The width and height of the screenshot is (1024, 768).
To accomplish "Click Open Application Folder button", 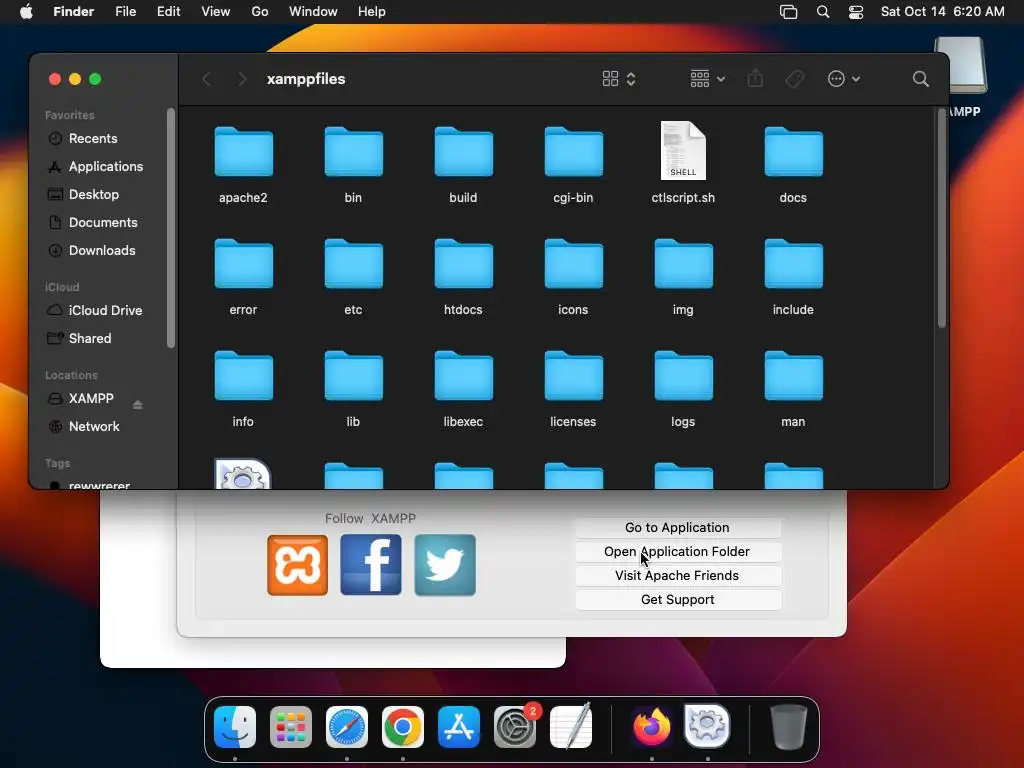I will [x=678, y=552].
